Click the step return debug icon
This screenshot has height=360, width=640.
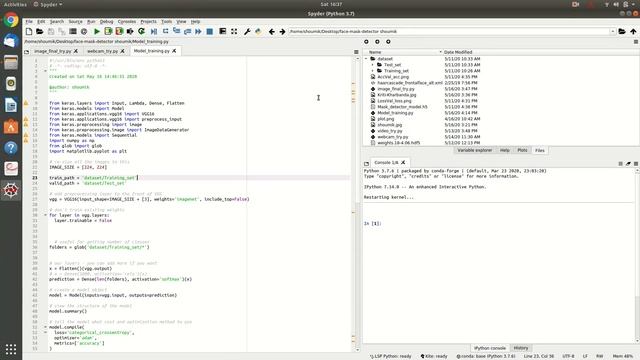tap(187, 31)
